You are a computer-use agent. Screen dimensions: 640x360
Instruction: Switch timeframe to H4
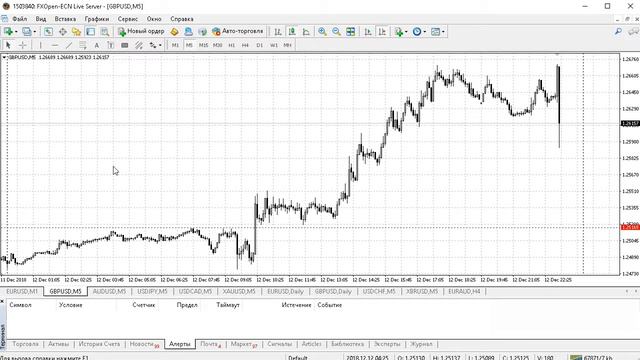(245, 45)
